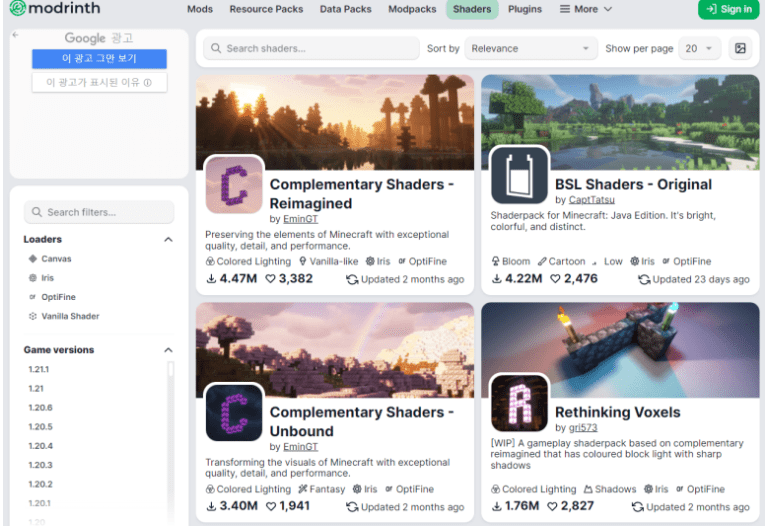Select game version 1.21.1

39,369
